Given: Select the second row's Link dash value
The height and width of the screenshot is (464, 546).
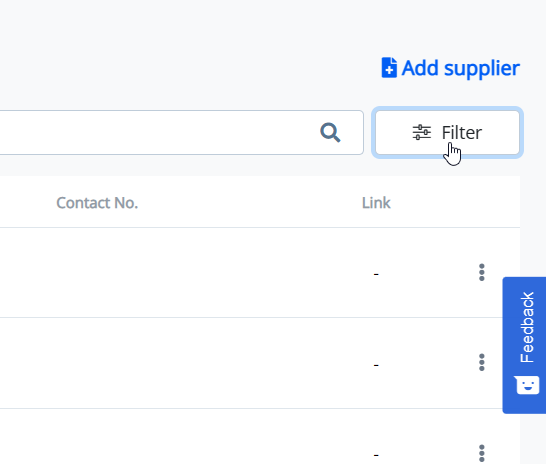Looking at the screenshot, I should [376, 365].
